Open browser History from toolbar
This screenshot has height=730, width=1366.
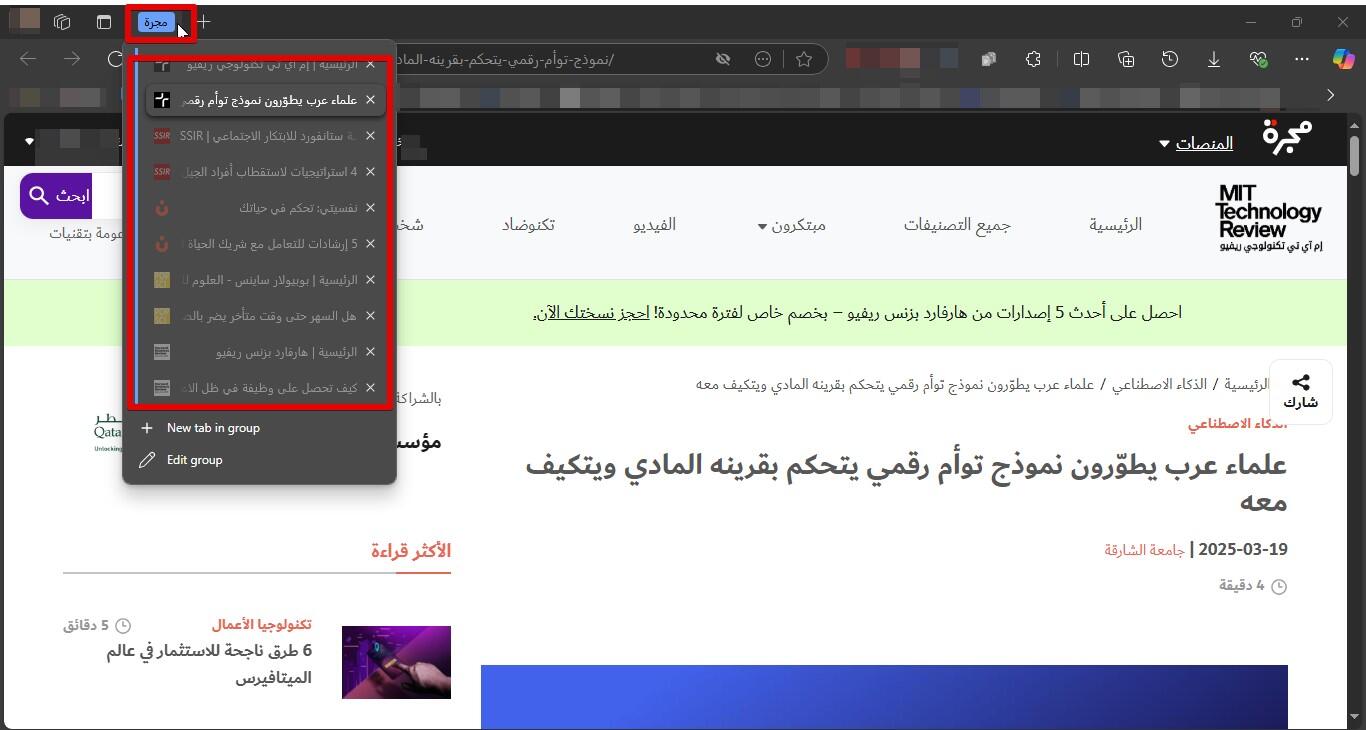click(1169, 60)
